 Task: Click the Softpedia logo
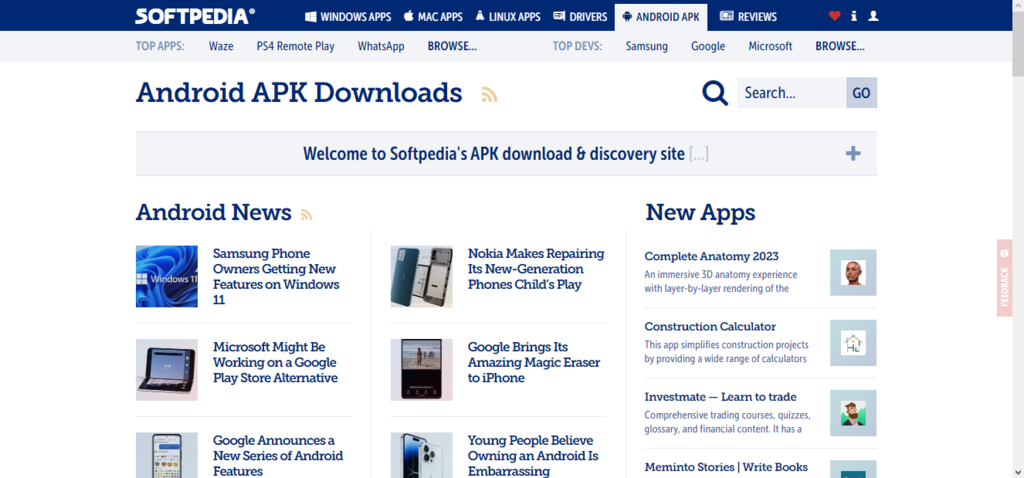coord(195,16)
